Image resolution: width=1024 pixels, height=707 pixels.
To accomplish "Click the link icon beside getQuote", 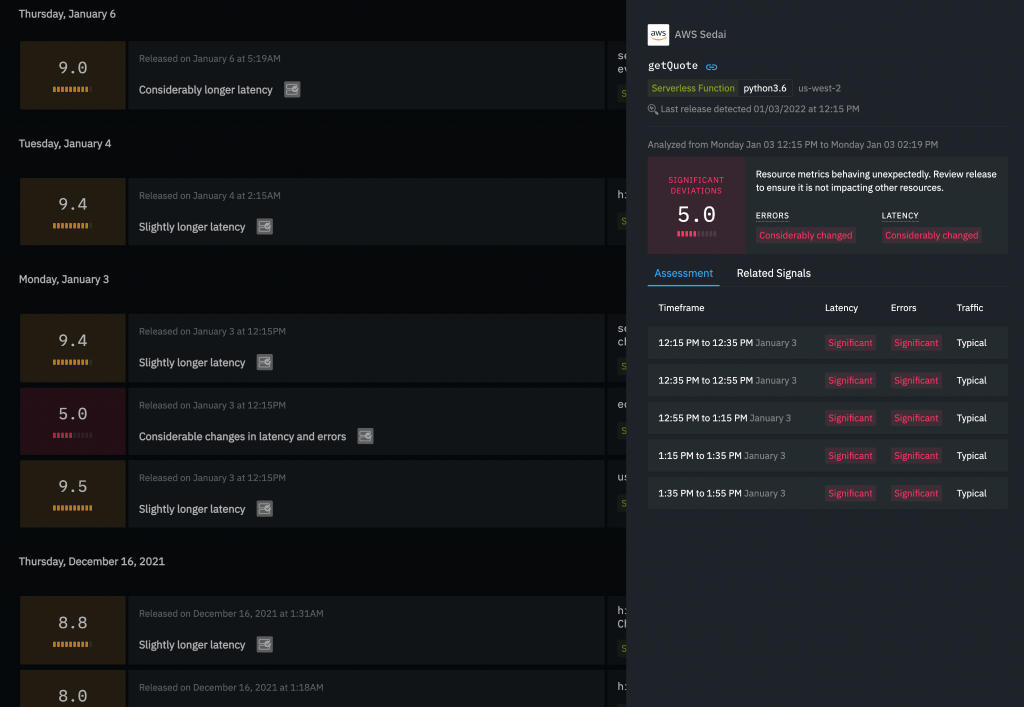I will [x=711, y=66].
